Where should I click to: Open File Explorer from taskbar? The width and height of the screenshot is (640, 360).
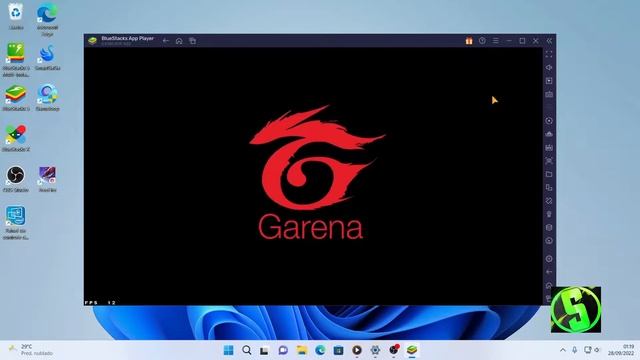302,350
